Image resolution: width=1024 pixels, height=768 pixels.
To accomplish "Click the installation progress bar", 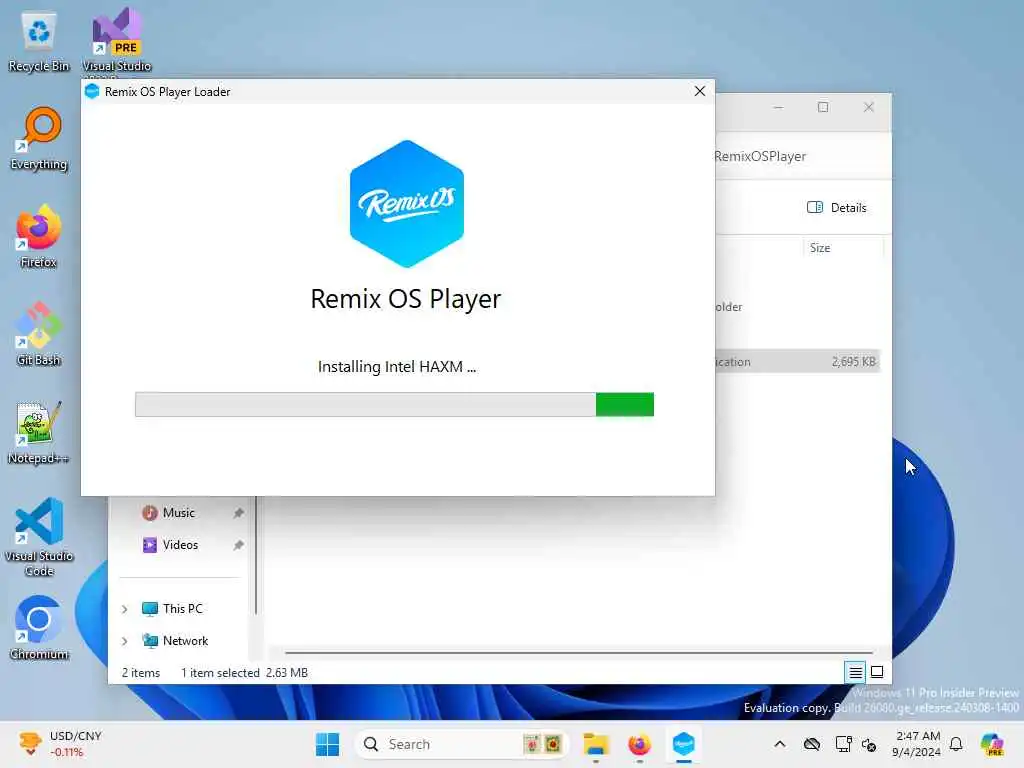I will pos(394,404).
